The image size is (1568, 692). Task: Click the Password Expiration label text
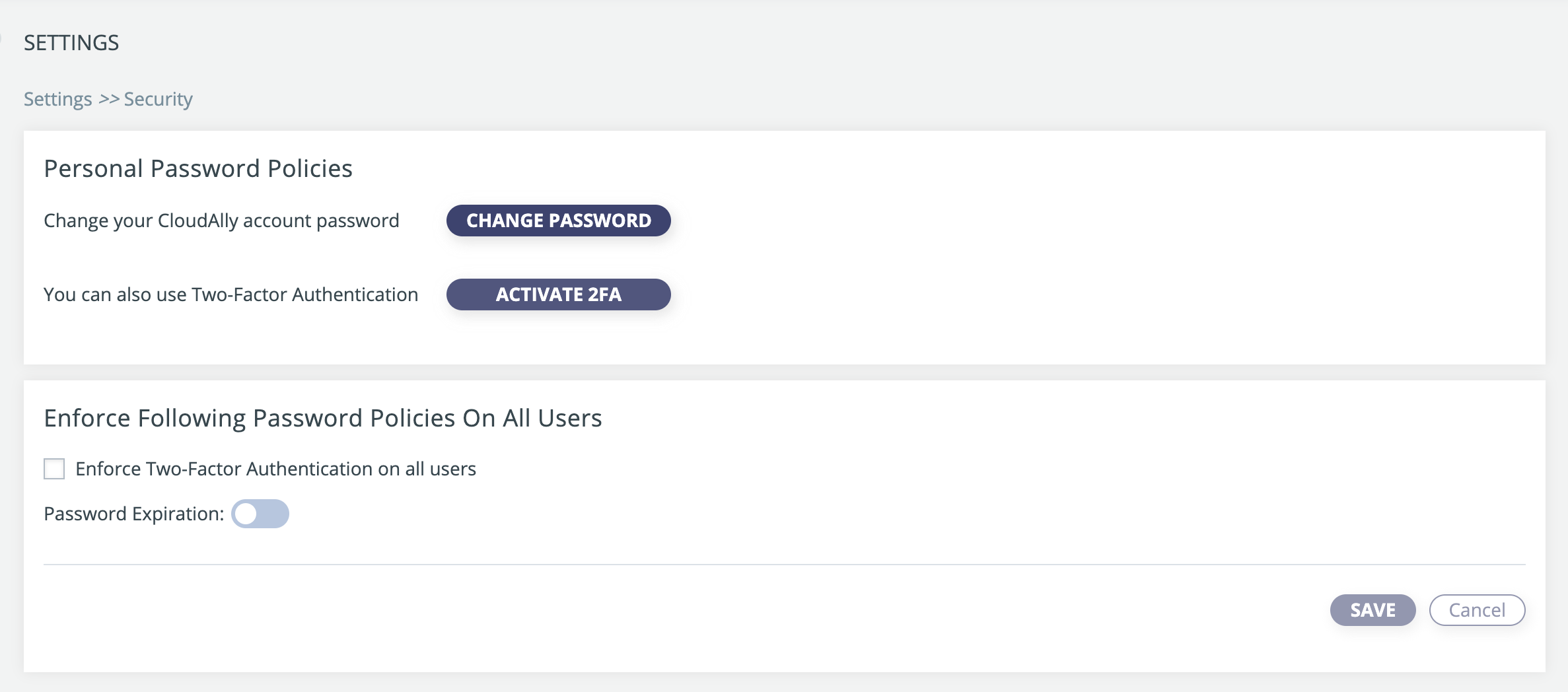(x=134, y=514)
